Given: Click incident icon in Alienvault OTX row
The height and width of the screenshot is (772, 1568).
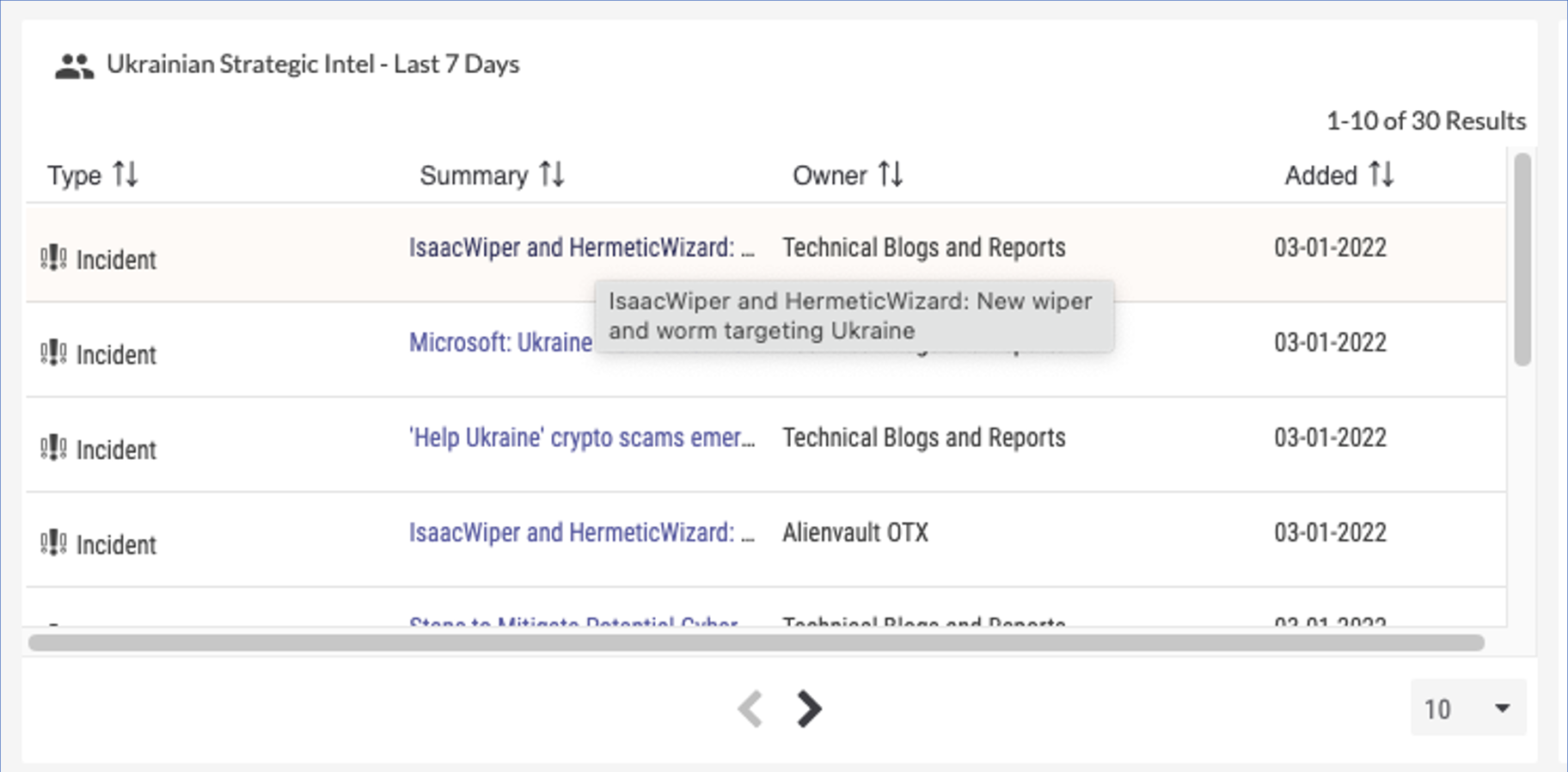Looking at the screenshot, I should (x=53, y=543).
